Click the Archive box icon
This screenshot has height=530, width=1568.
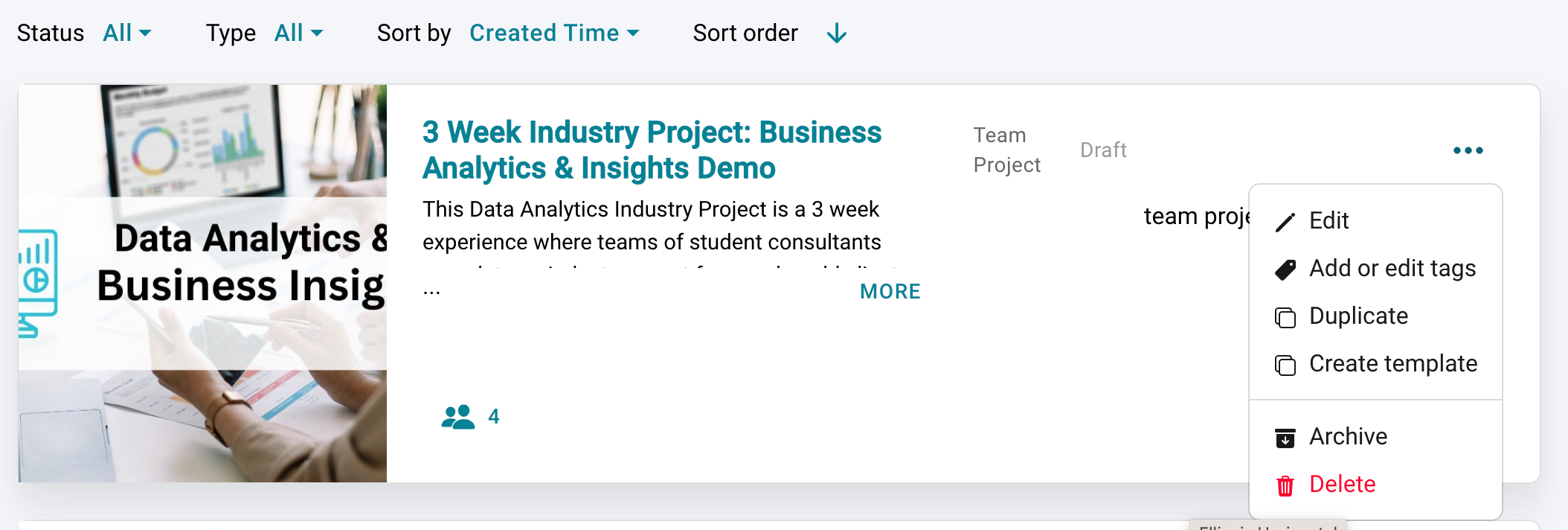coord(1285,438)
